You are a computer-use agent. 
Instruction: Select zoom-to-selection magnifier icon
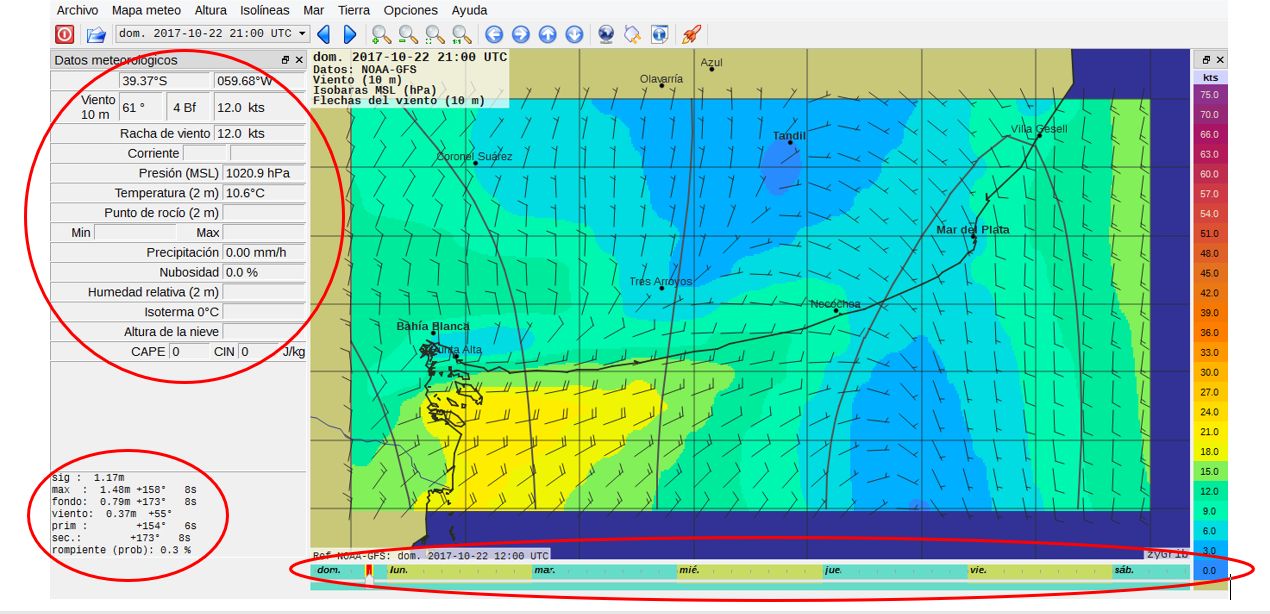(435, 35)
